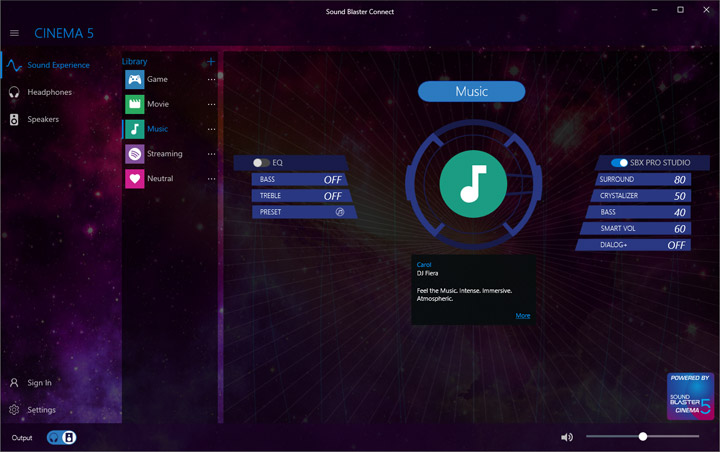Select the Movie clapperboard profile icon
Screen dimensions: 720x452
pyautogui.click(x=135, y=104)
